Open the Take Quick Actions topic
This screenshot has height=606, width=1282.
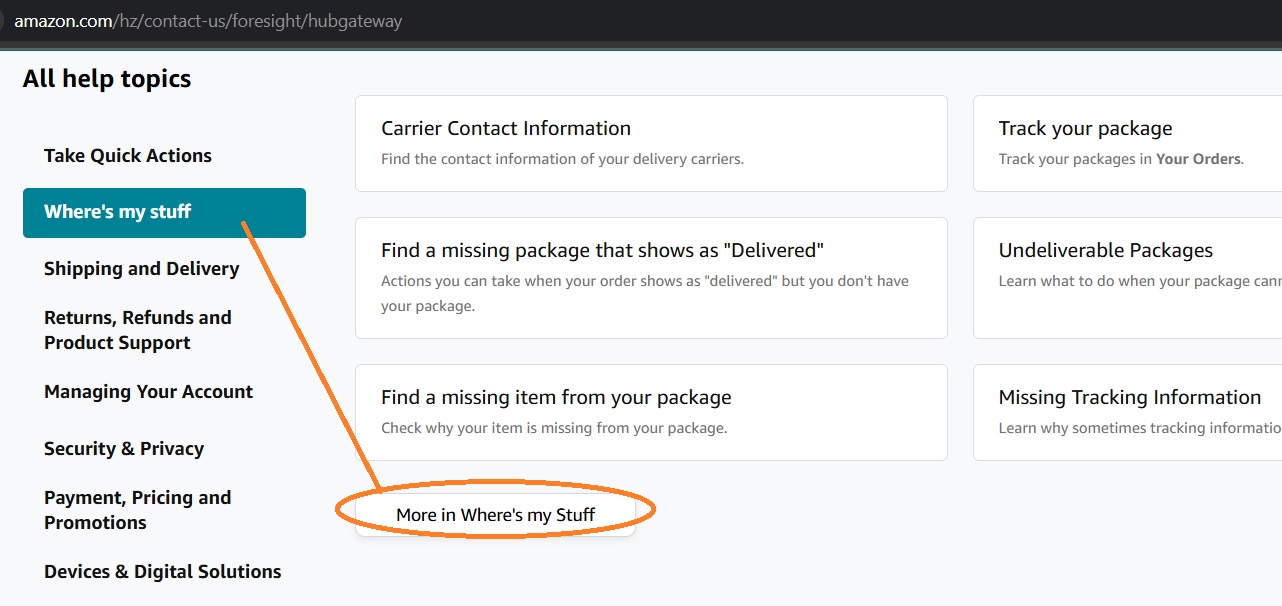(128, 156)
